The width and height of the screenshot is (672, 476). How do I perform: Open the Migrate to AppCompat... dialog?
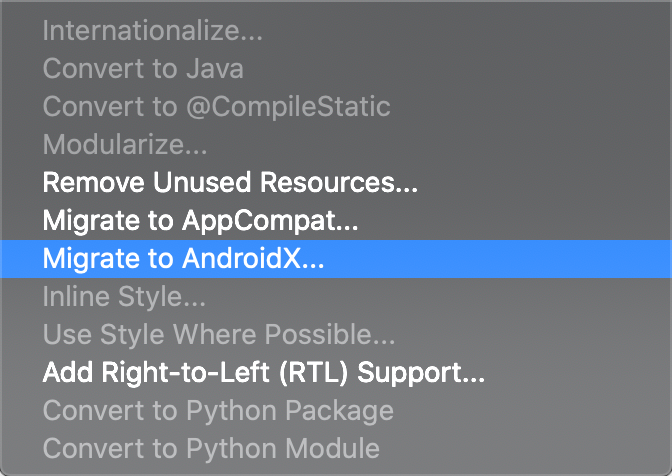(200, 221)
